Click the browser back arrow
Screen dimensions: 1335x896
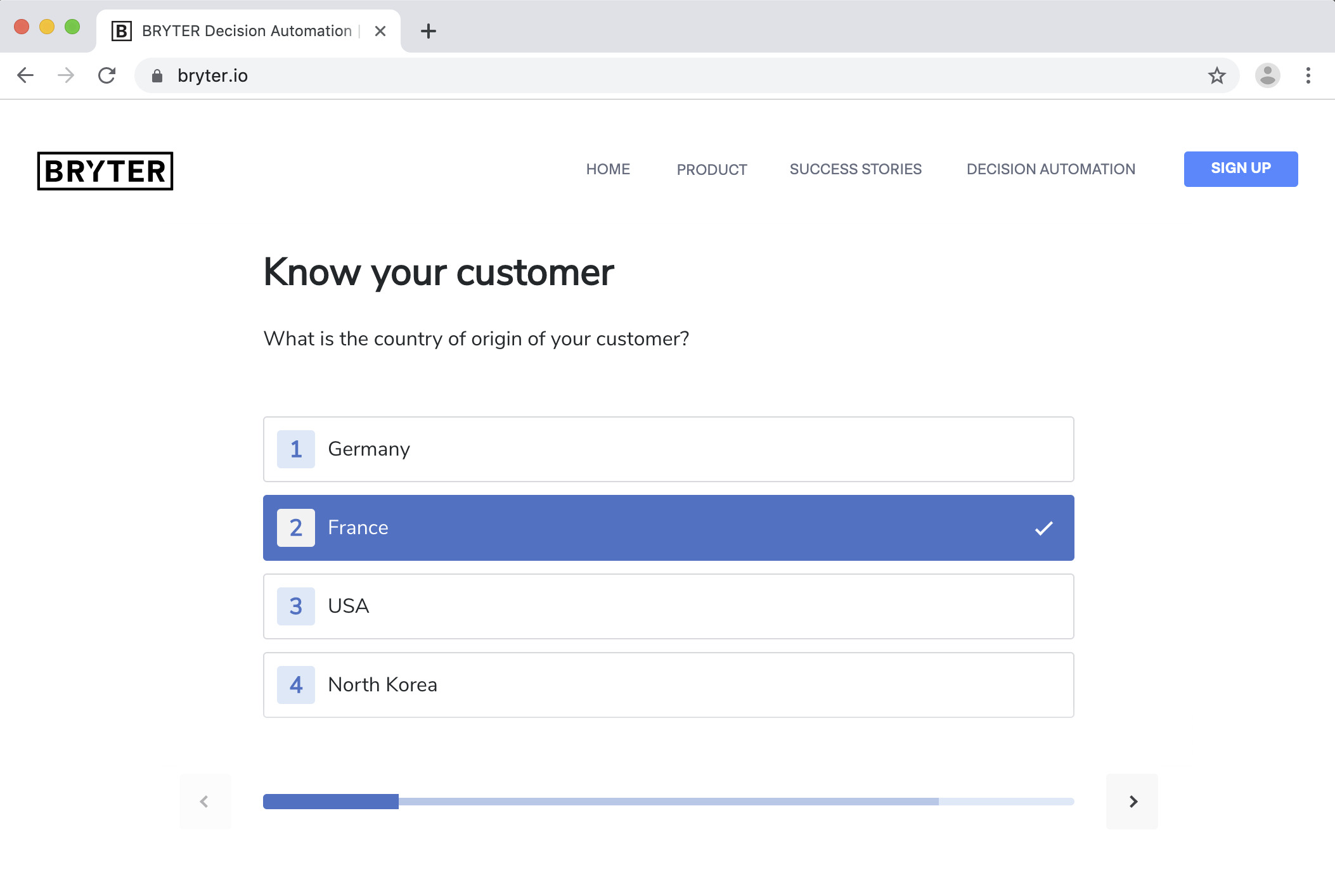pos(25,75)
